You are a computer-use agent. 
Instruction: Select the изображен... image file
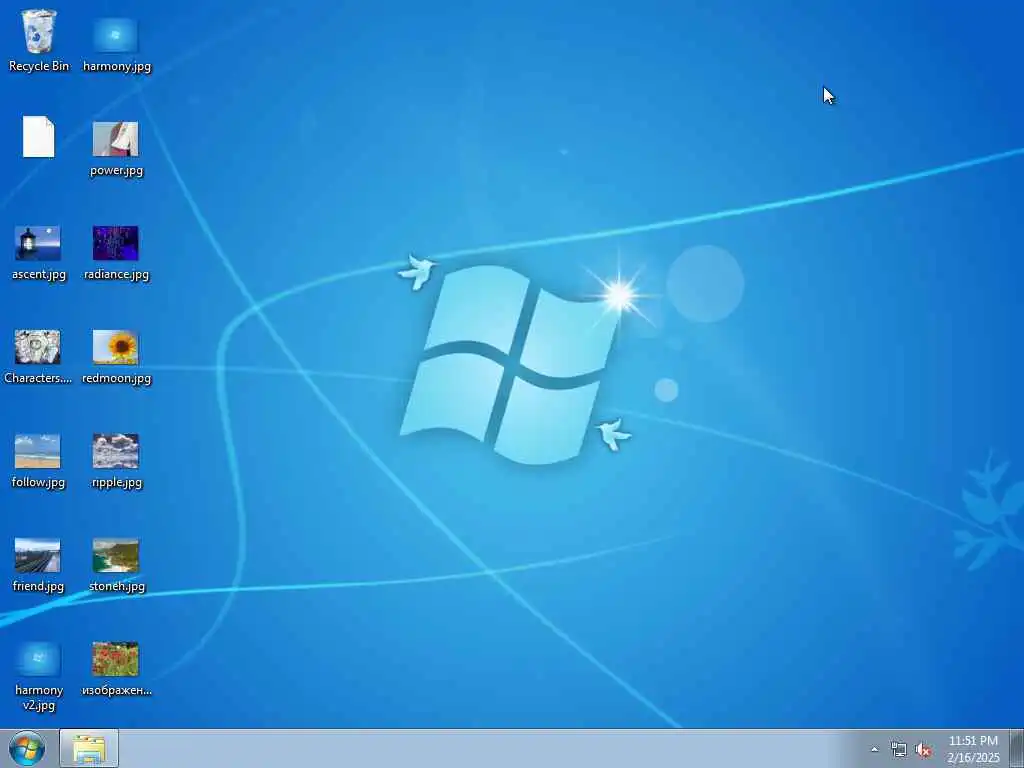pyautogui.click(x=116, y=669)
